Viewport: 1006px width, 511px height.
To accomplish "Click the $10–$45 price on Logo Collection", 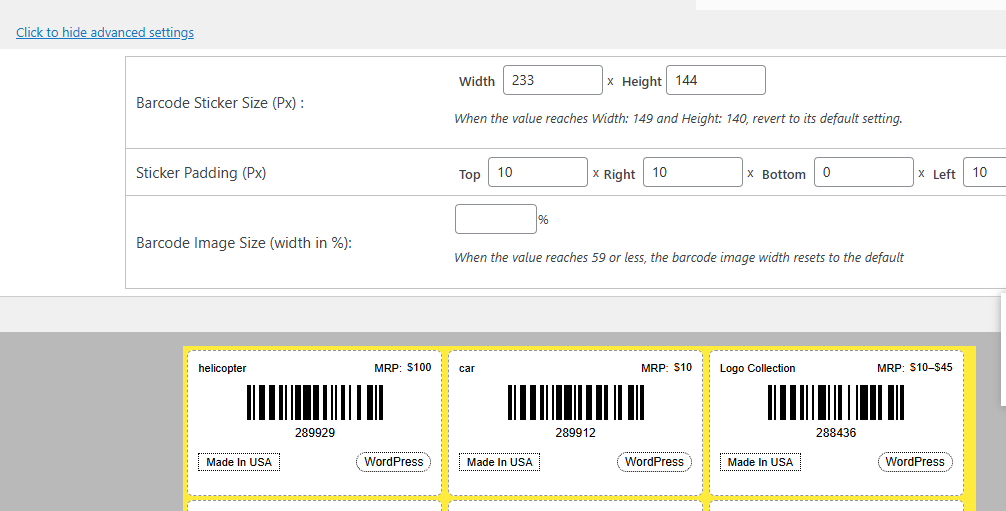I will [x=931, y=367].
